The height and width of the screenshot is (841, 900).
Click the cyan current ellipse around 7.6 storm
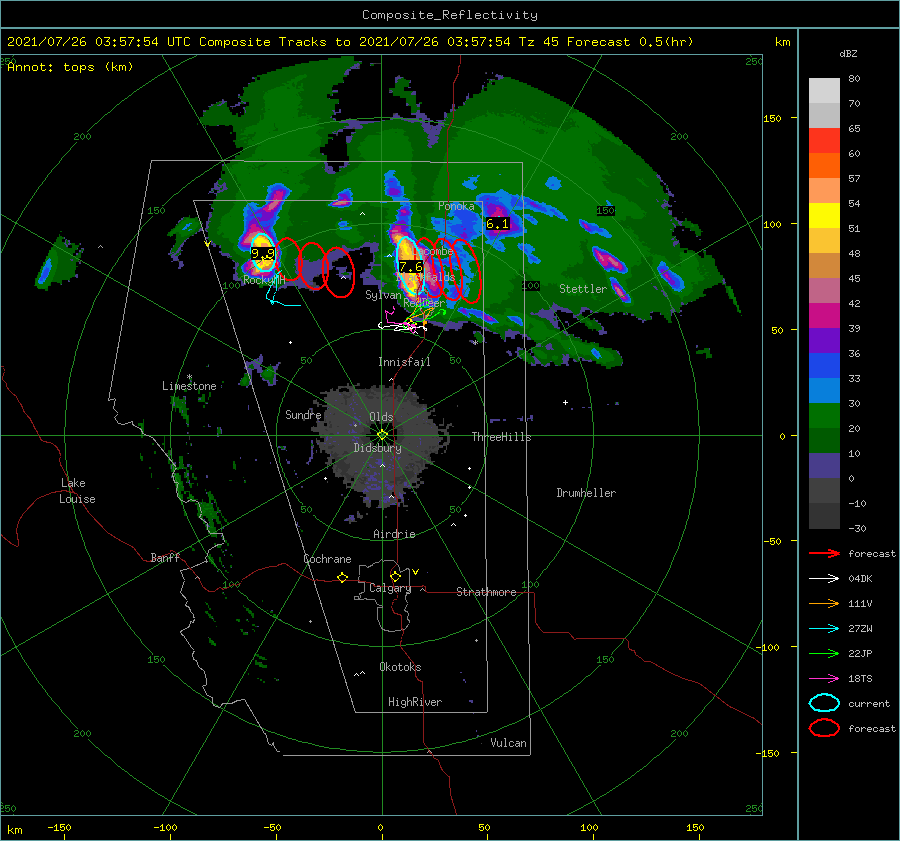point(409,265)
